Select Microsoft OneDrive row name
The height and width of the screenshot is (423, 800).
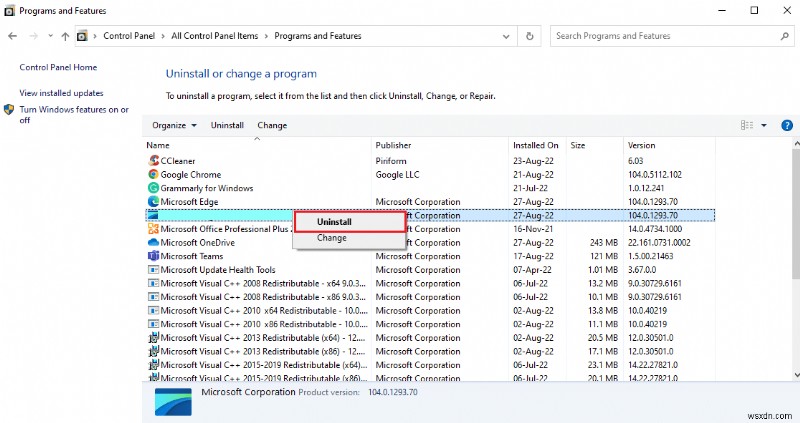tap(197, 242)
